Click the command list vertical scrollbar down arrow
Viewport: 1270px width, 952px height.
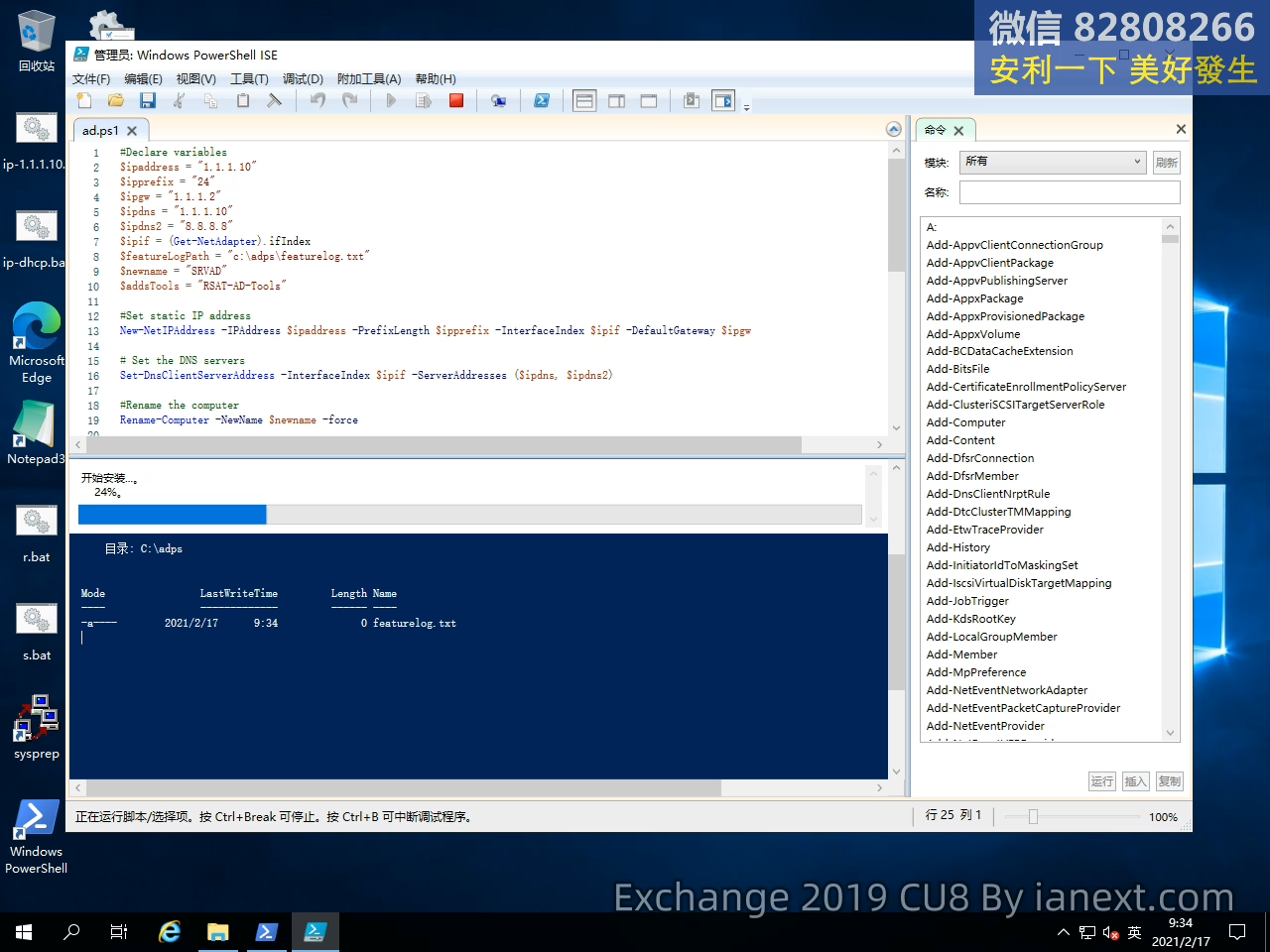click(x=1171, y=733)
